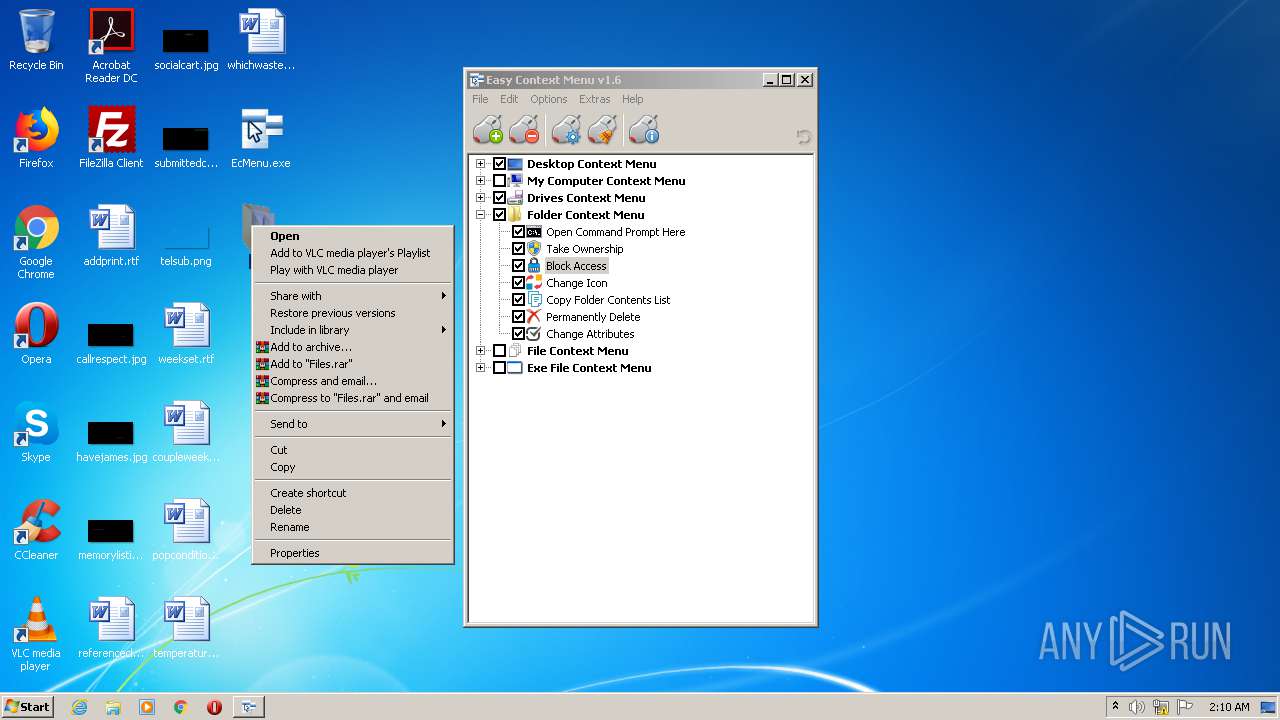This screenshot has height=720, width=1280.
Task: Choose Properties in the context menu
Action: 353,553
